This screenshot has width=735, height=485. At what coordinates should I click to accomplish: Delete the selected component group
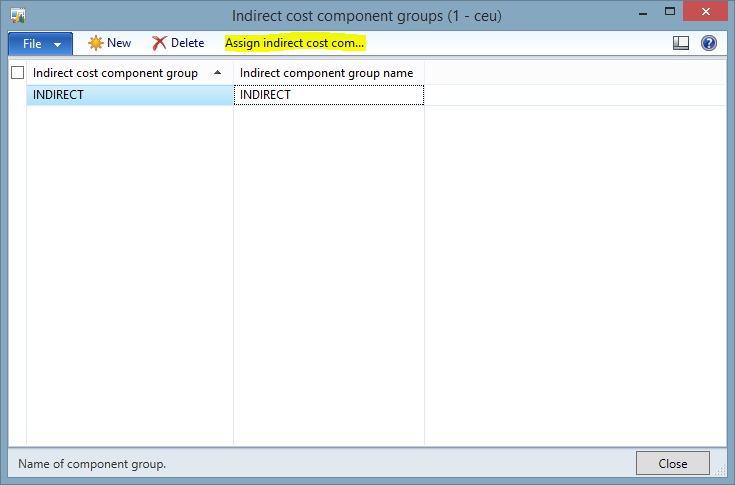click(178, 43)
